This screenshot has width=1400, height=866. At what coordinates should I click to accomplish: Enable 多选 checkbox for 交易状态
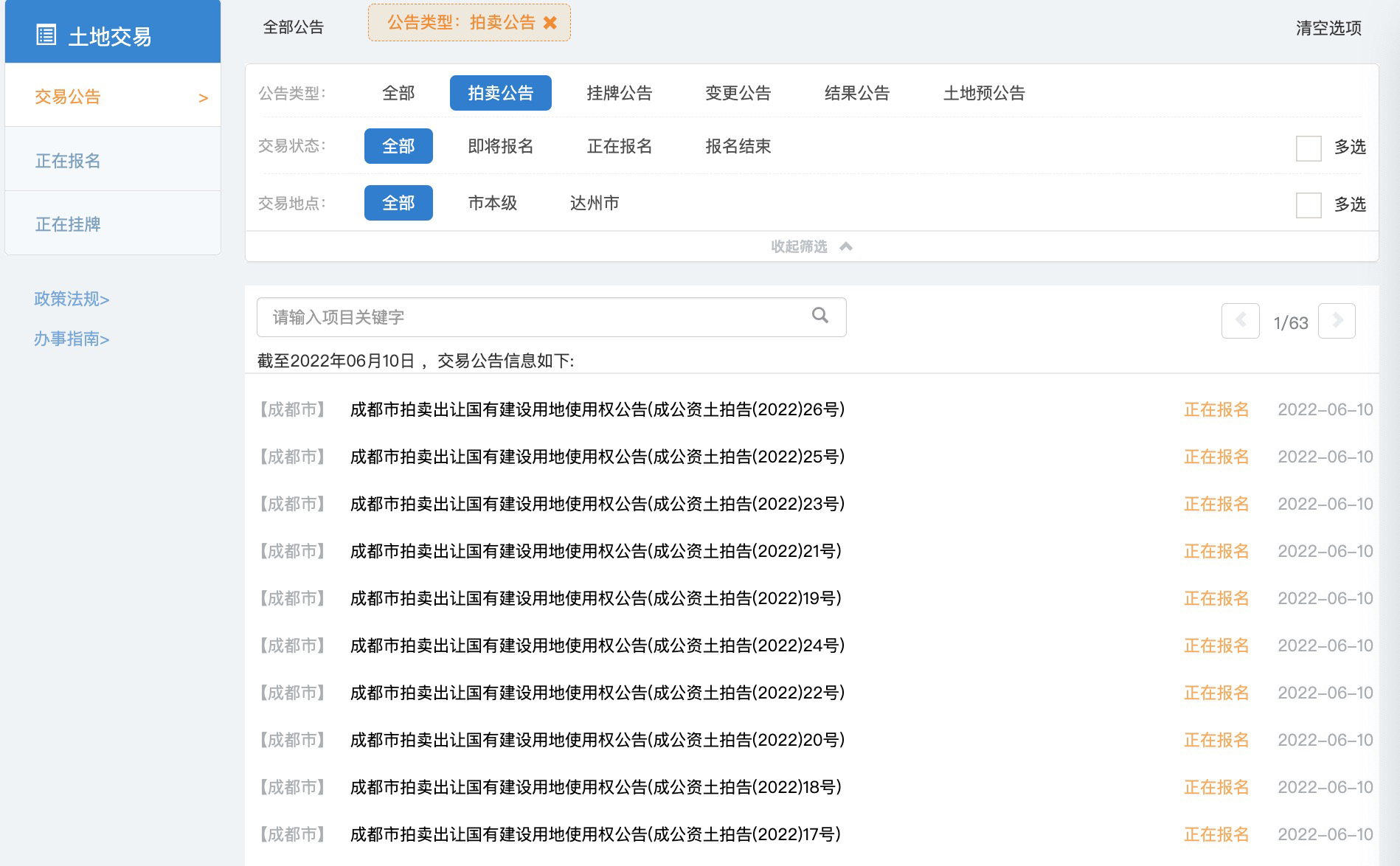tap(1308, 148)
